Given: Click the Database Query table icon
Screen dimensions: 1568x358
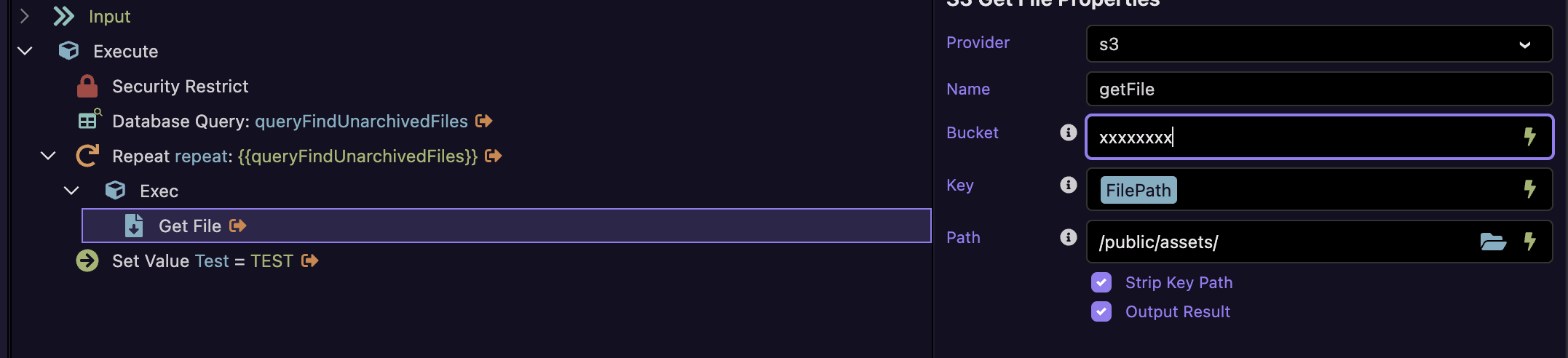Looking at the screenshot, I should click(90, 120).
